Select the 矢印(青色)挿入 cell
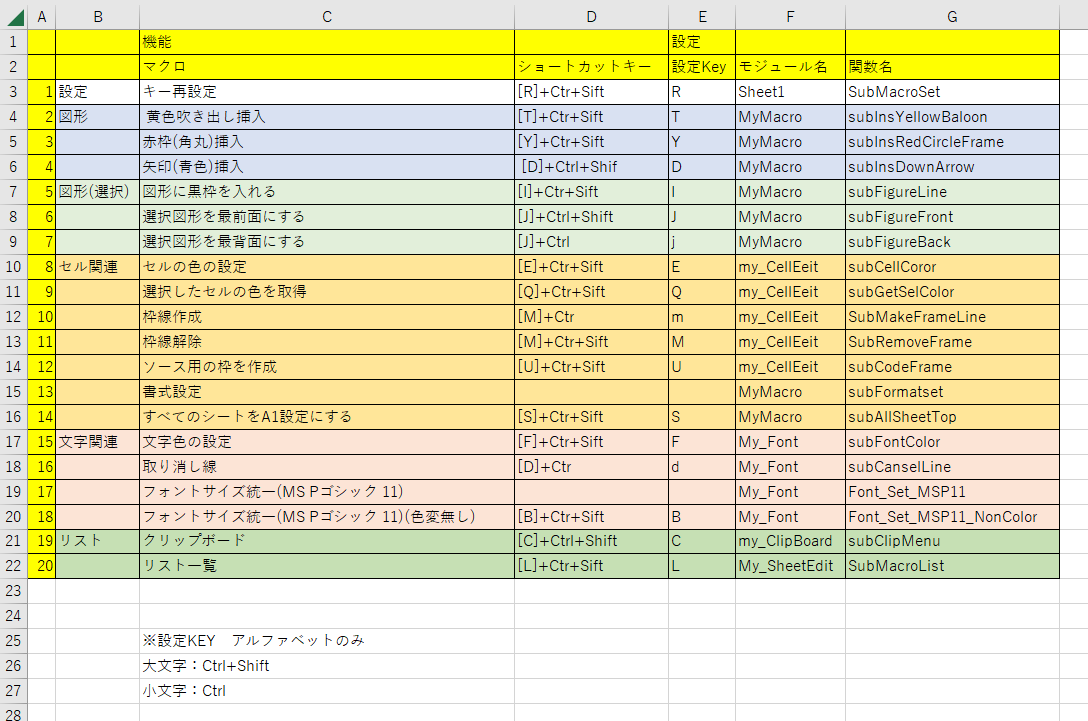 pyautogui.click(x=327, y=167)
